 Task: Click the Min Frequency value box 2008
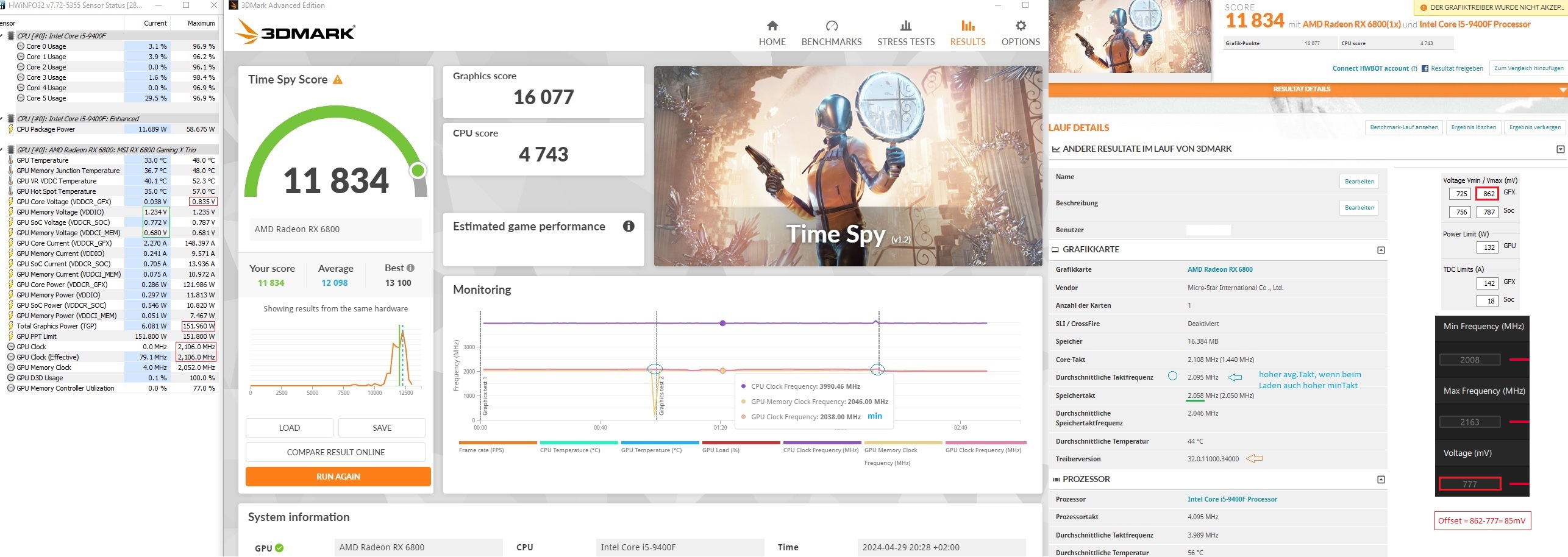point(1469,360)
